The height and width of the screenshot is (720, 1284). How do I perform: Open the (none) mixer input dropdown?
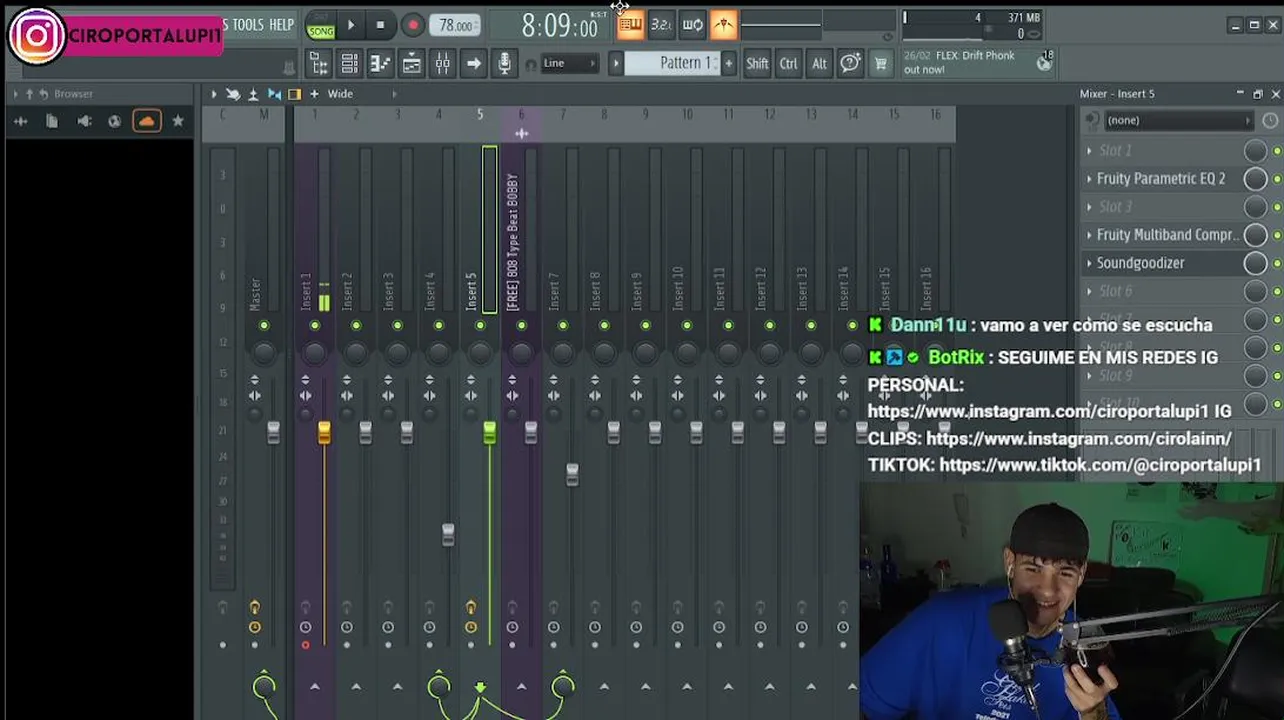(1178, 120)
